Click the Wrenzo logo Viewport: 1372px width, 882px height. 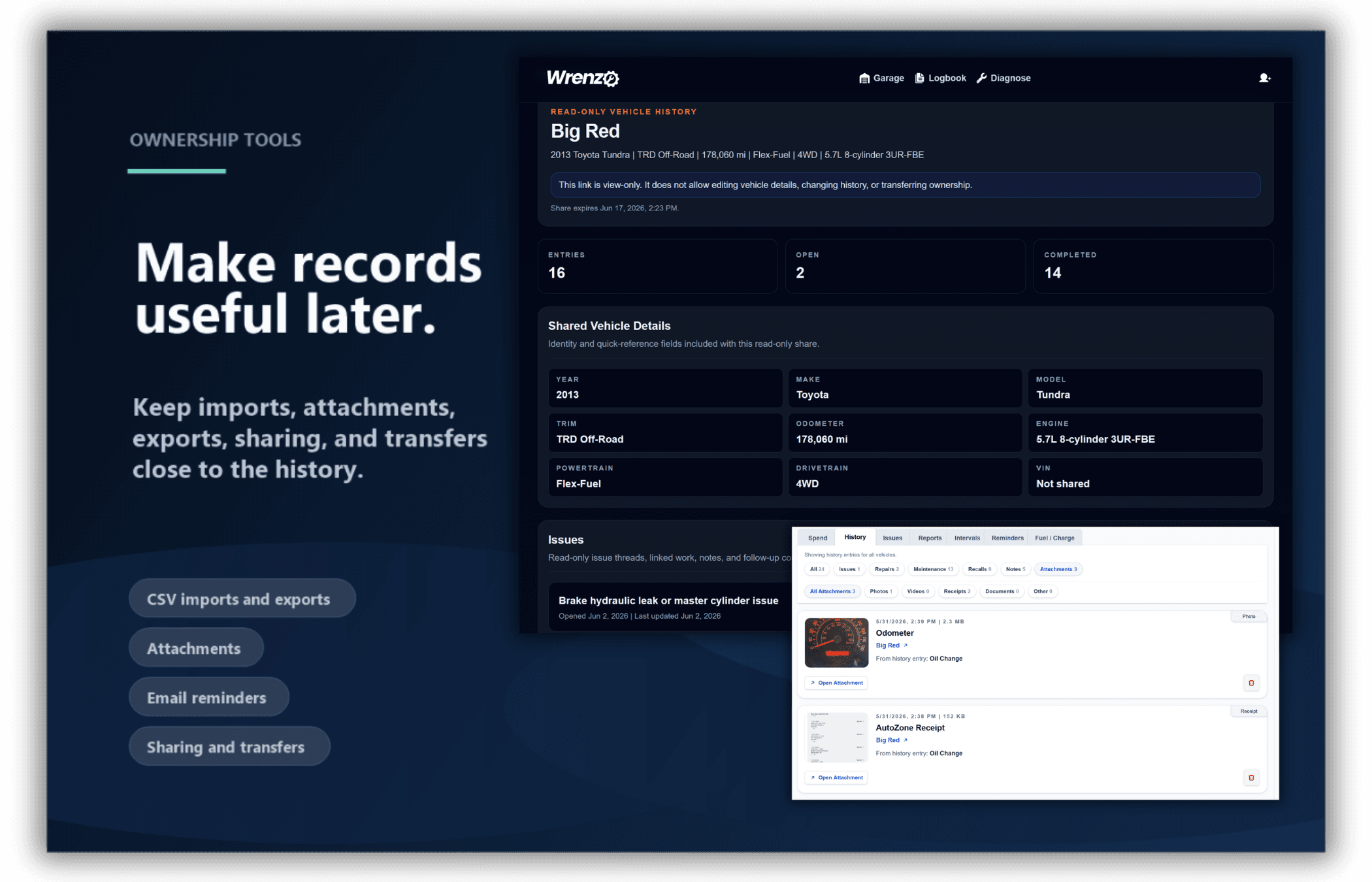point(583,78)
